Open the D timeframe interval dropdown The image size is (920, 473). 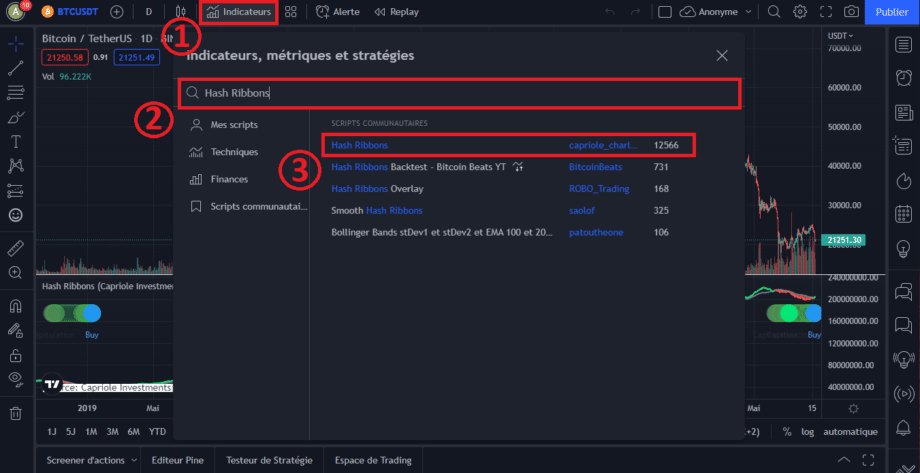click(x=149, y=12)
